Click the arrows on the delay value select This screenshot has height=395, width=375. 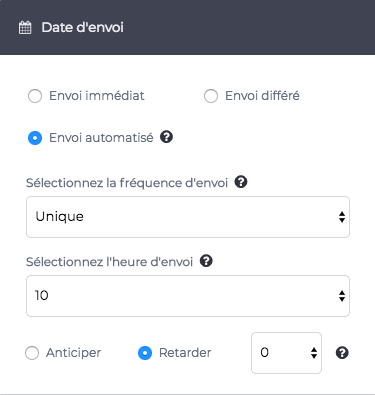(314, 353)
